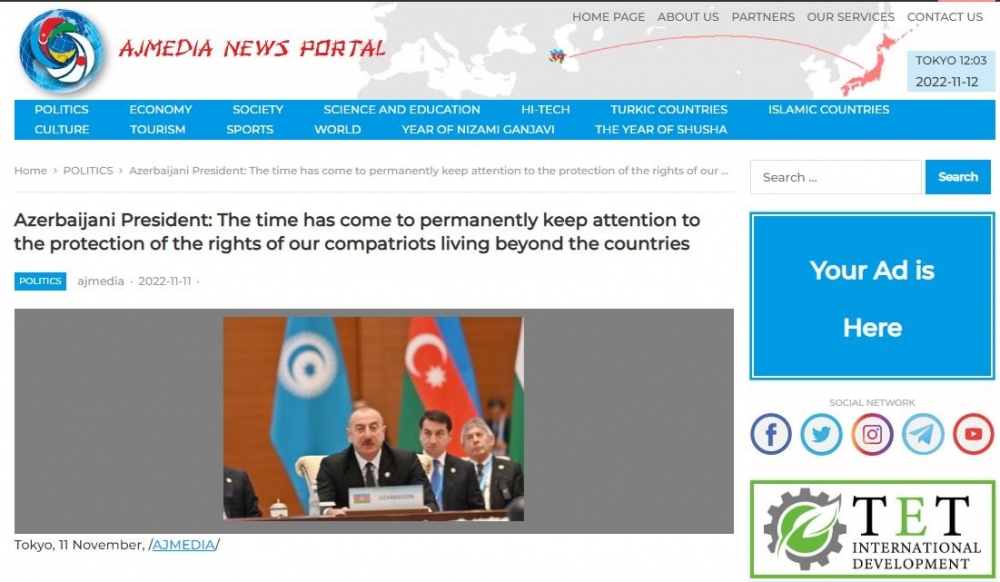Click the article photo thumbnail
This screenshot has height=582, width=1000.
click(373, 419)
